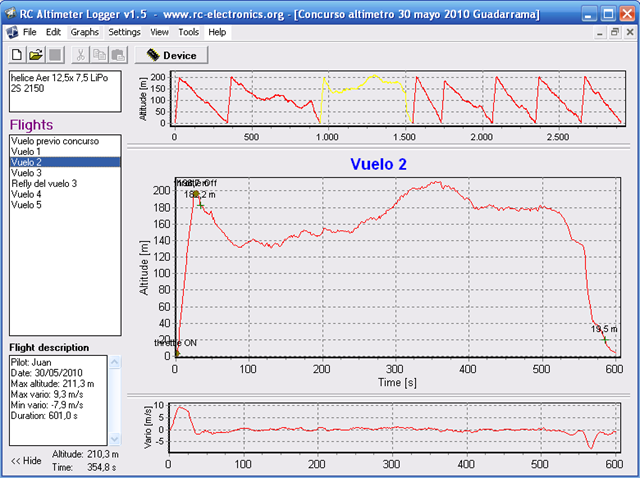Screen dimensions: 640x478
Task: Open the File menu
Action: (x=30, y=32)
